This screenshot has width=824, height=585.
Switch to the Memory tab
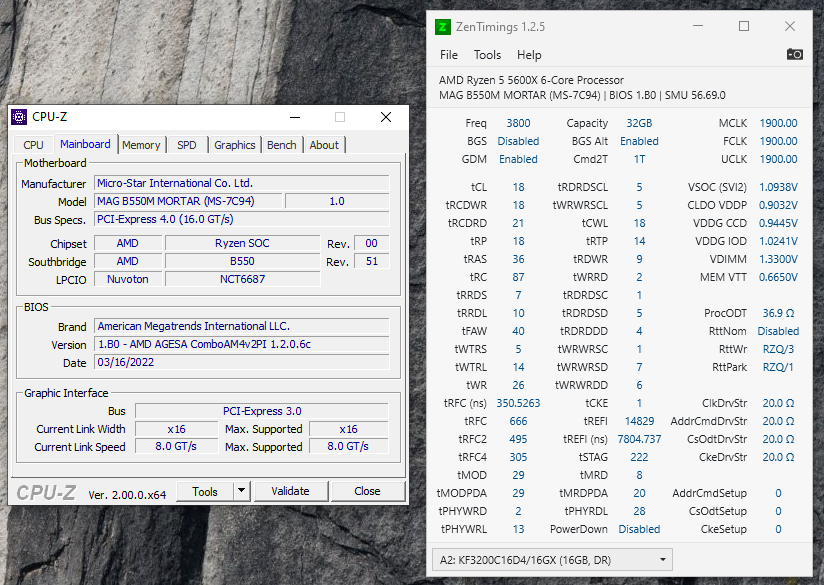pyautogui.click(x=141, y=145)
